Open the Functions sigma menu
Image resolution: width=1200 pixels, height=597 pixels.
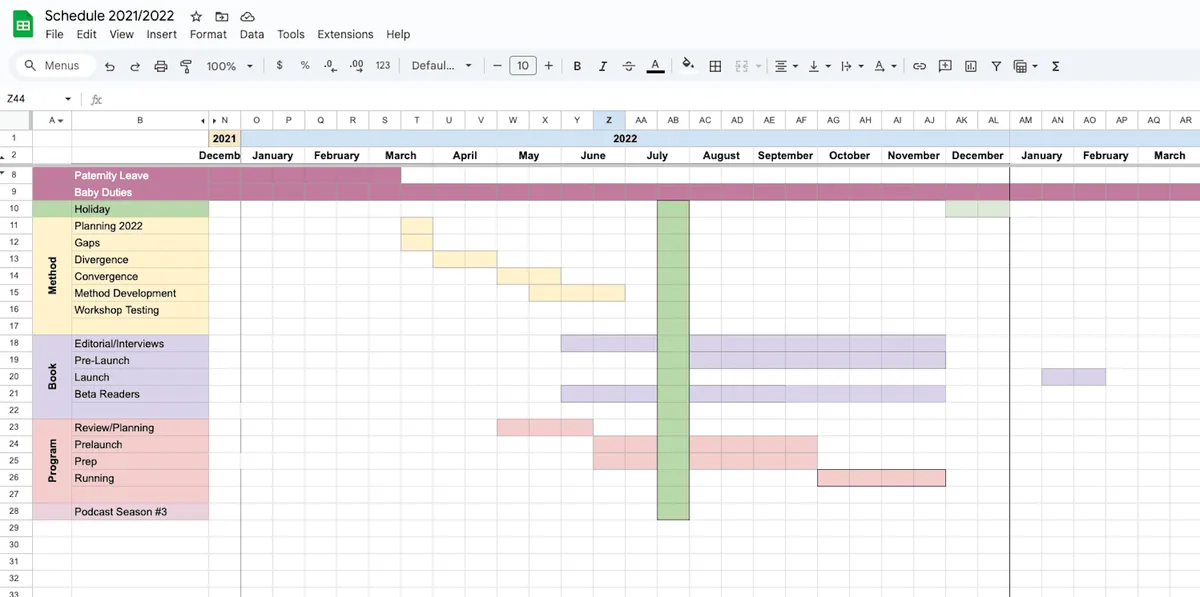pyautogui.click(x=1056, y=66)
